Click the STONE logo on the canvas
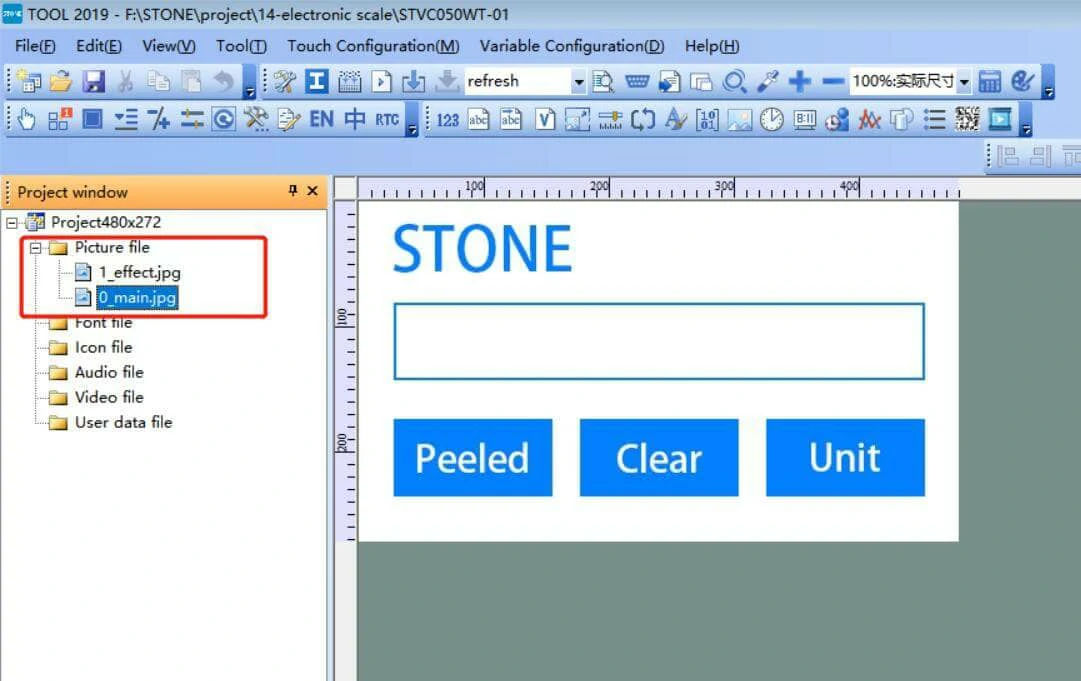 (482, 249)
